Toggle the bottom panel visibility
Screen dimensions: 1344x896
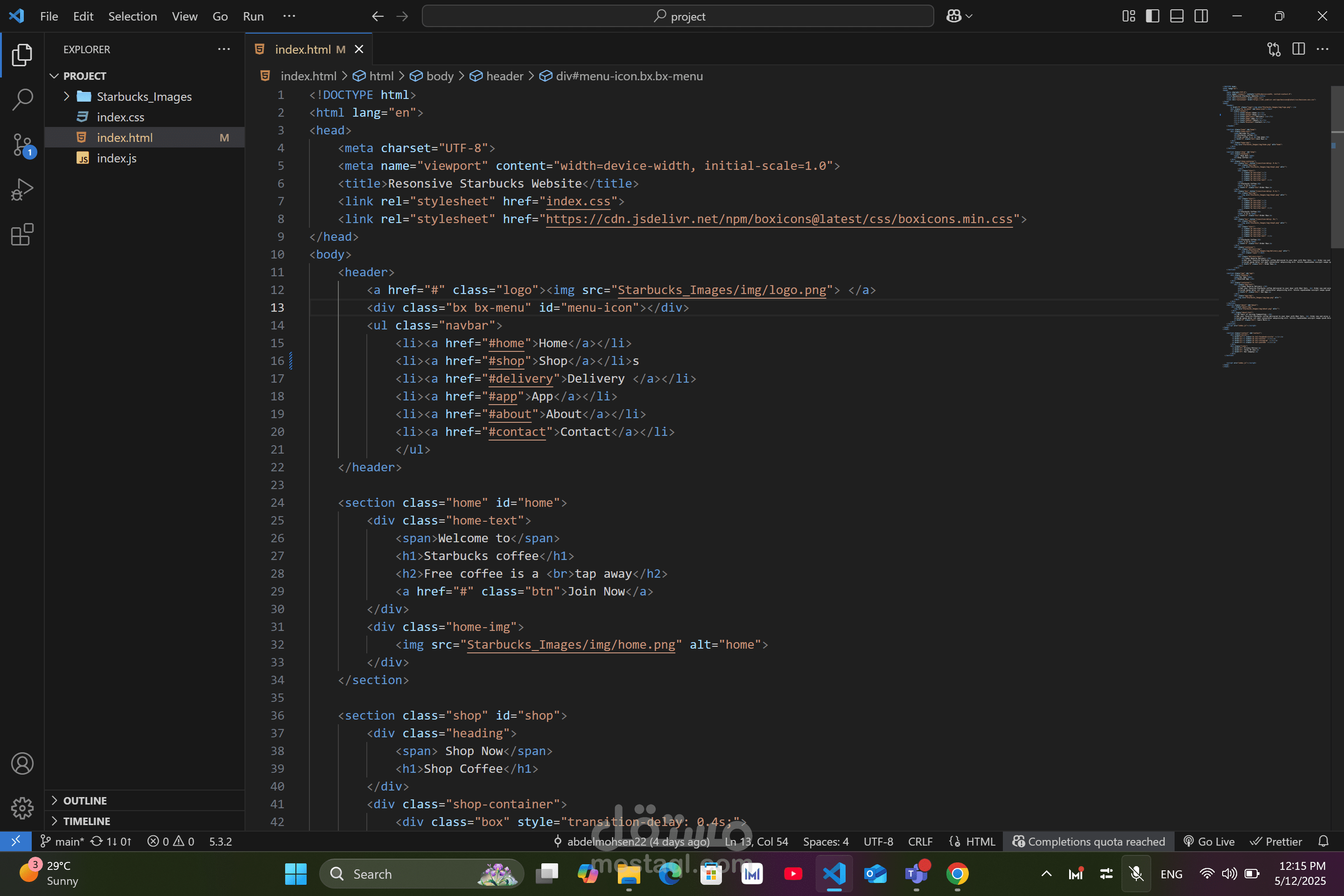(x=1176, y=16)
